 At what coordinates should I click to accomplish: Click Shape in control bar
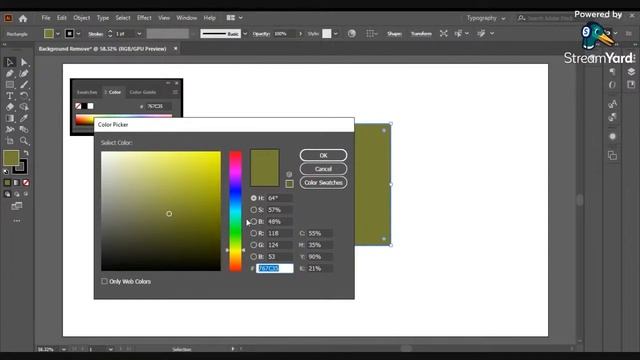point(394,34)
